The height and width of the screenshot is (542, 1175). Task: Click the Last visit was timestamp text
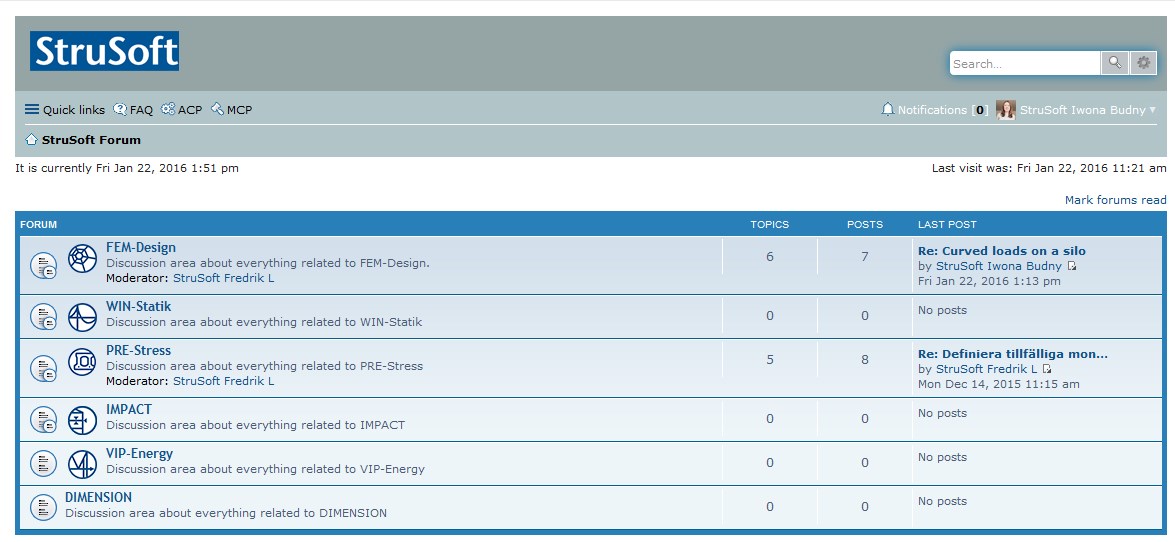click(1049, 168)
